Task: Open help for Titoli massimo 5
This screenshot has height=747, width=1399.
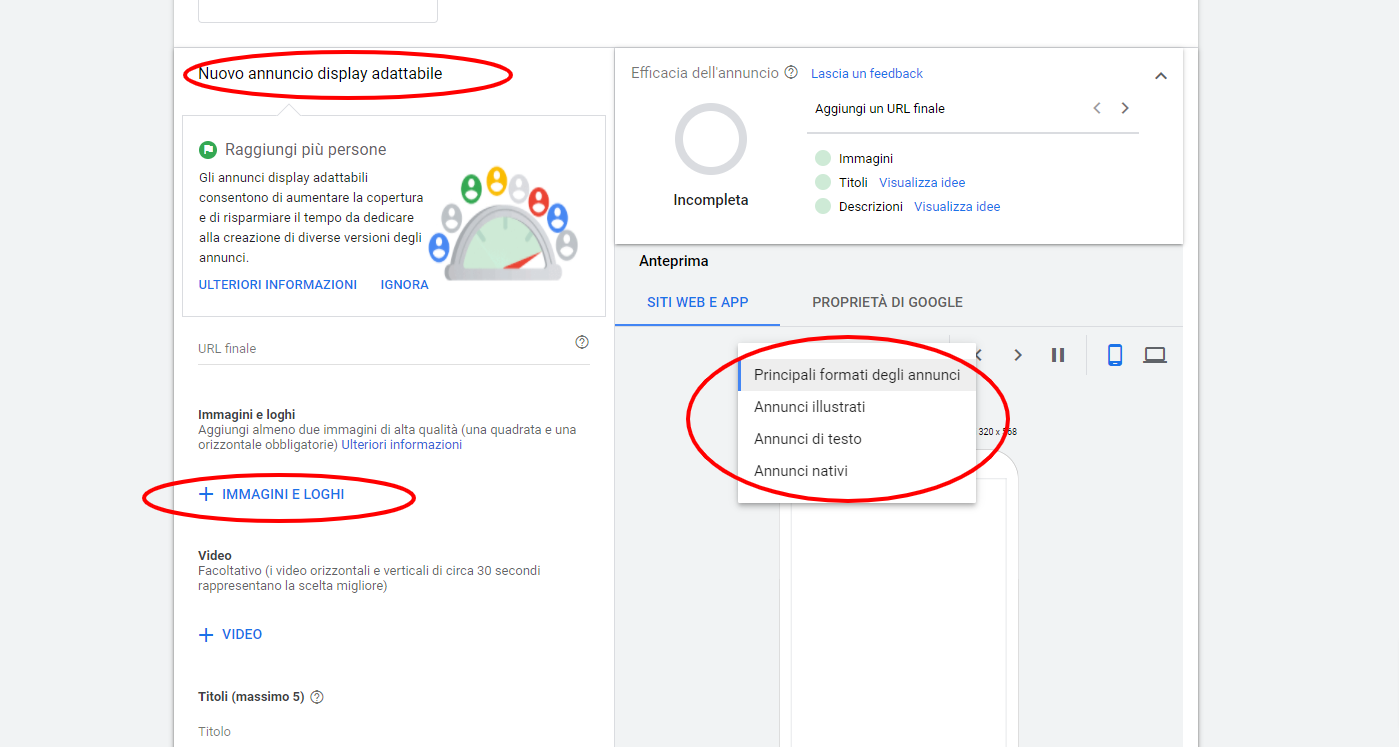Action: [316, 696]
